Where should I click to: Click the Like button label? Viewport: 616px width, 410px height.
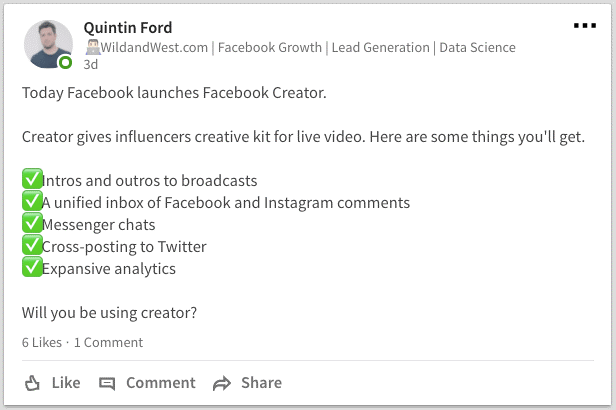[66, 383]
